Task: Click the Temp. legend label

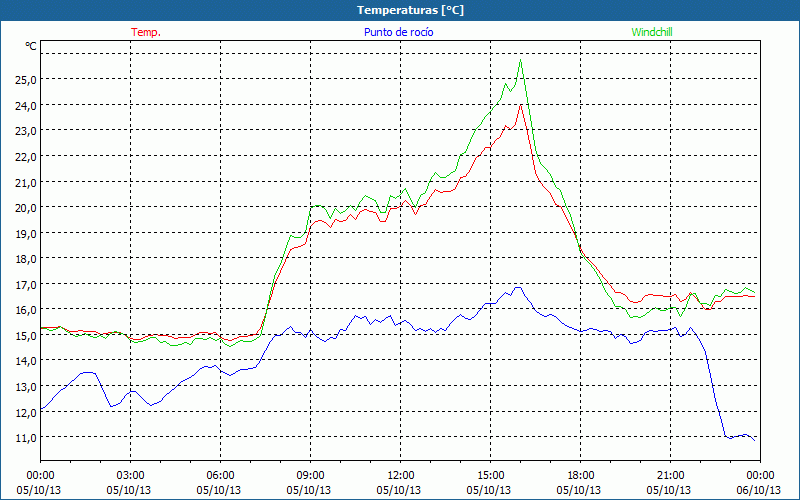Action: (x=146, y=32)
